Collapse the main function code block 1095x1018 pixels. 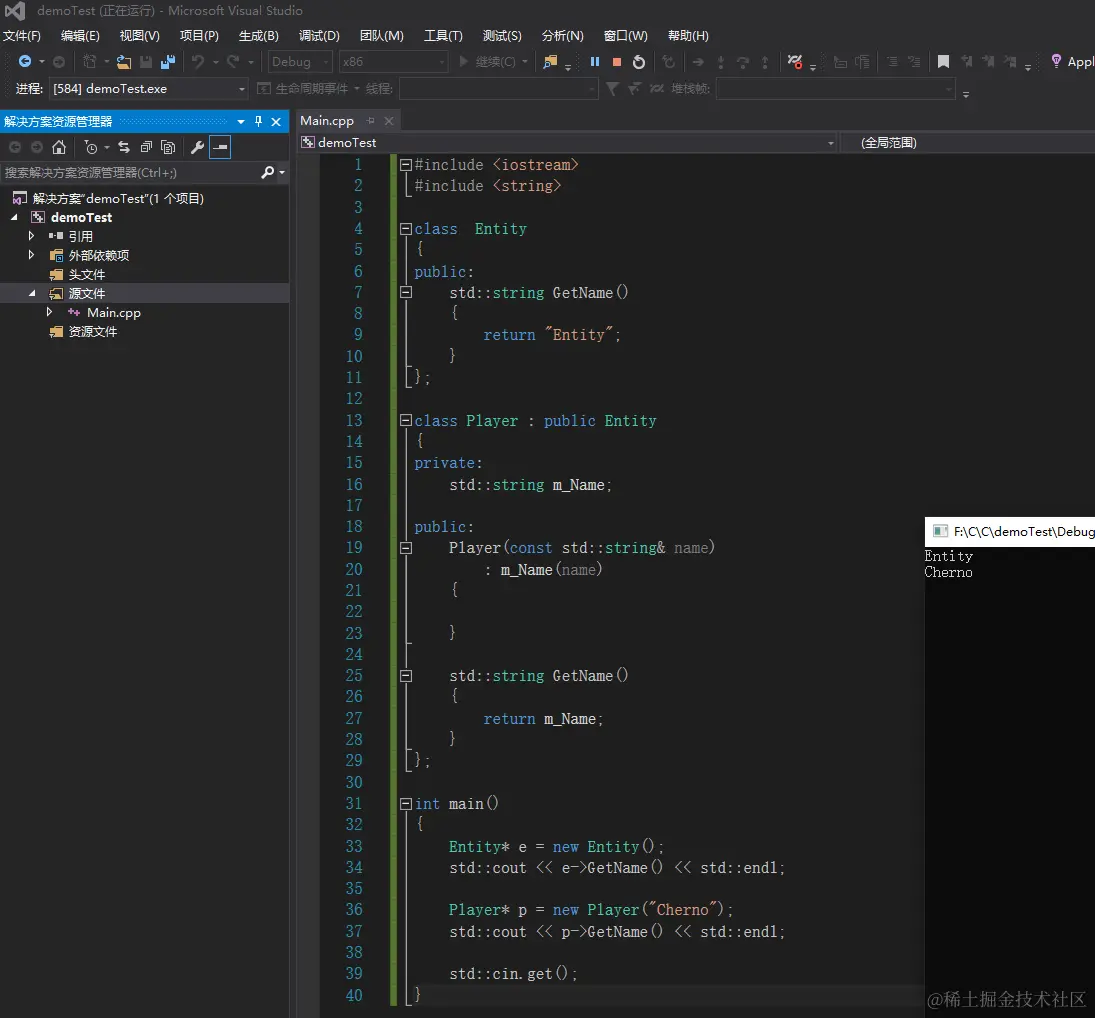tap(406, 804)
